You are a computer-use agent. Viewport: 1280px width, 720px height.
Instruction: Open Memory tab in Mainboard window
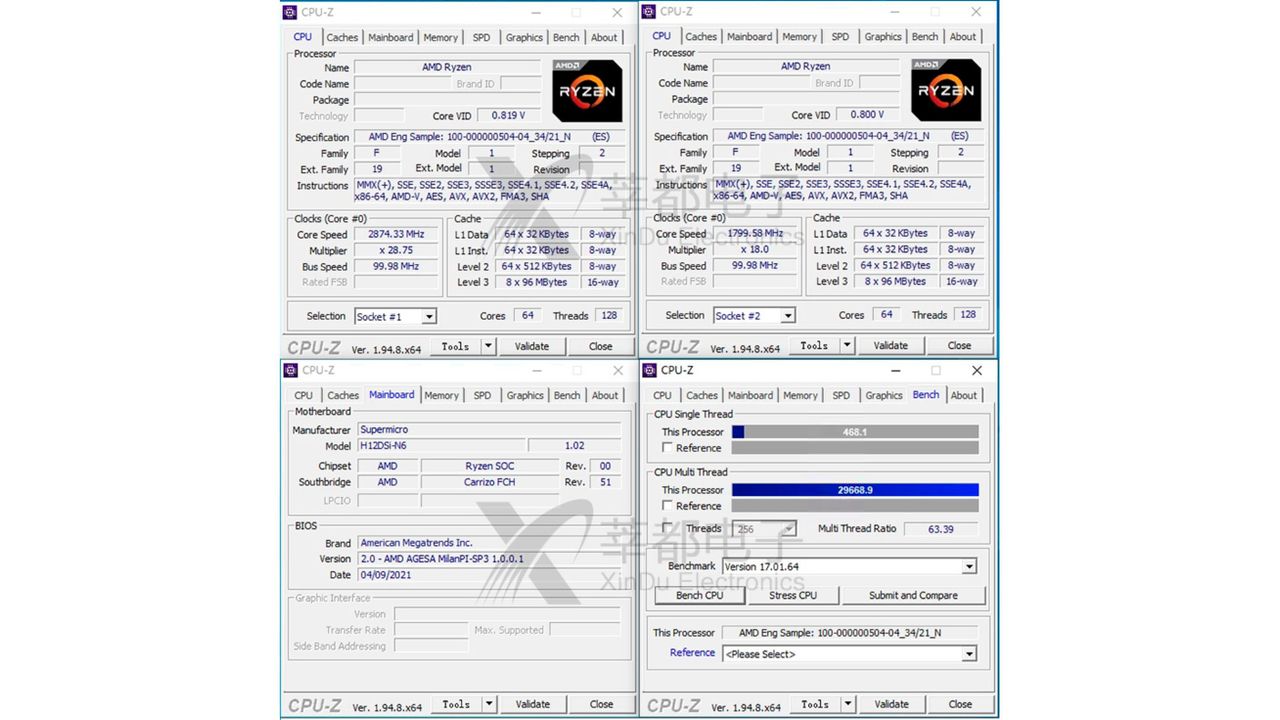[441, 395]
